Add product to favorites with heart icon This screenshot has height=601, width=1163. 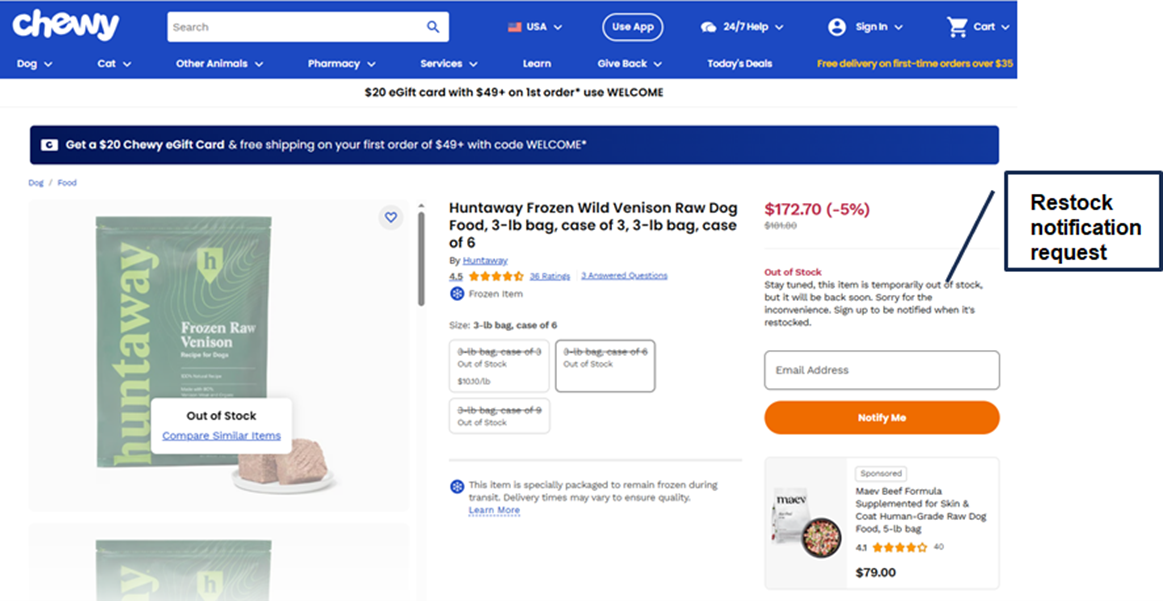391,217
